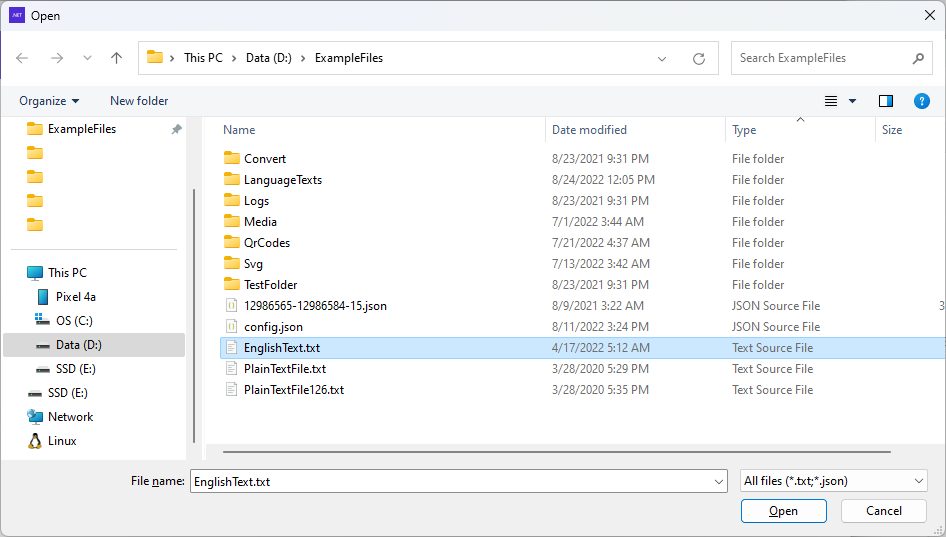The width and height of the screenshot is (946, 537).
Task: Unpin ExampleFiles using the pin icon
Action: click(176, 129)
